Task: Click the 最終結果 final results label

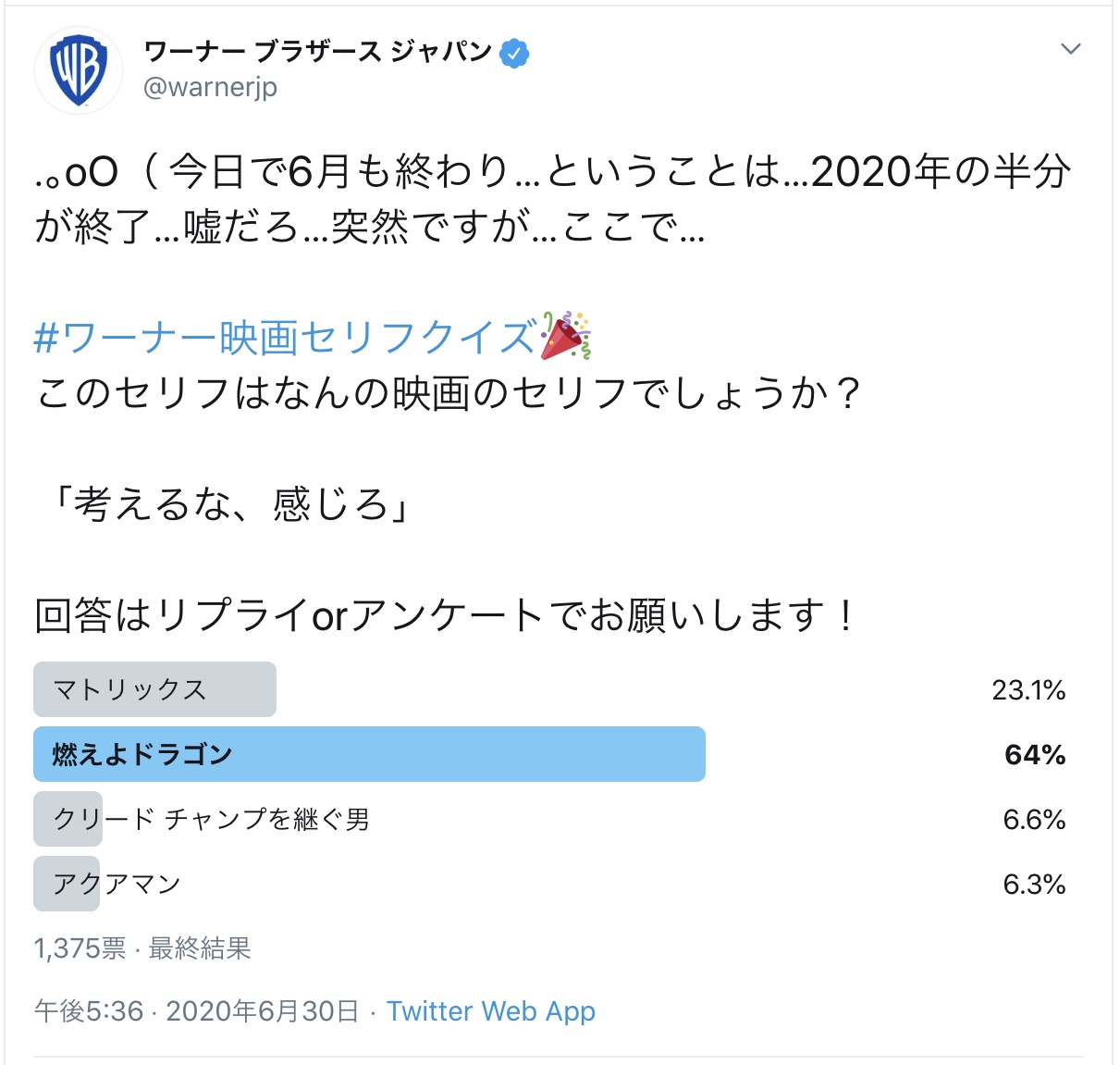Action: [200, 948]
